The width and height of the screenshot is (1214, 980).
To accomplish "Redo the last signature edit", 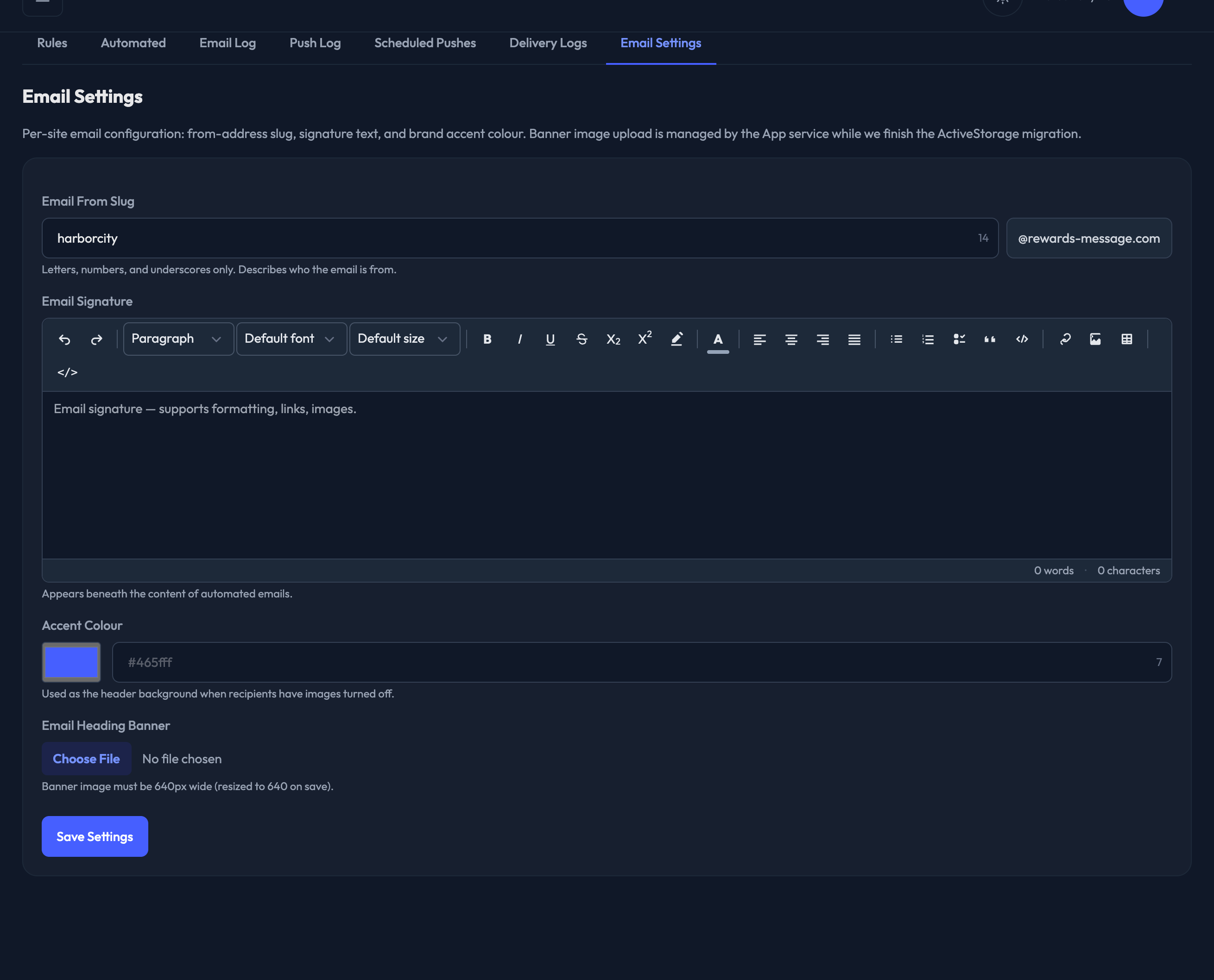I will pos(96,339).
